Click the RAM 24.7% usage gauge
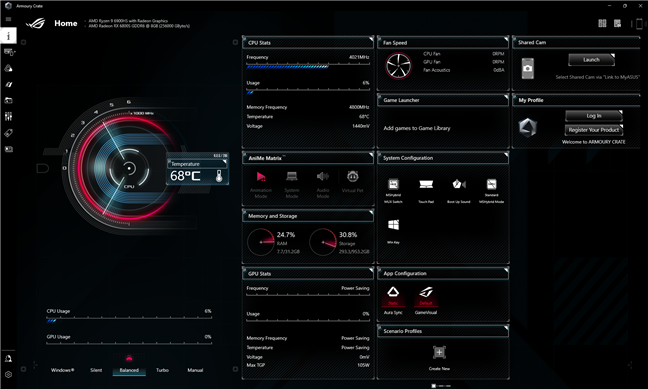The image size is (648, 389). (261, 242)
